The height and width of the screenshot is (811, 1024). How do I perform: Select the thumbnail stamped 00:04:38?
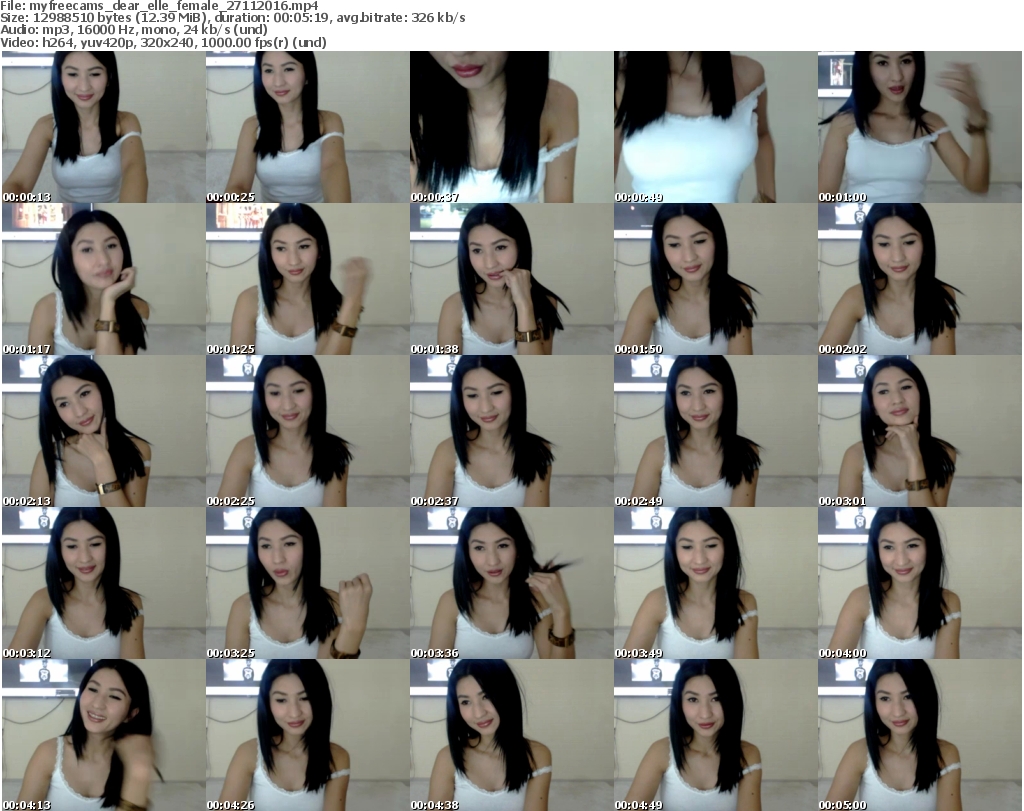(511, 735)
